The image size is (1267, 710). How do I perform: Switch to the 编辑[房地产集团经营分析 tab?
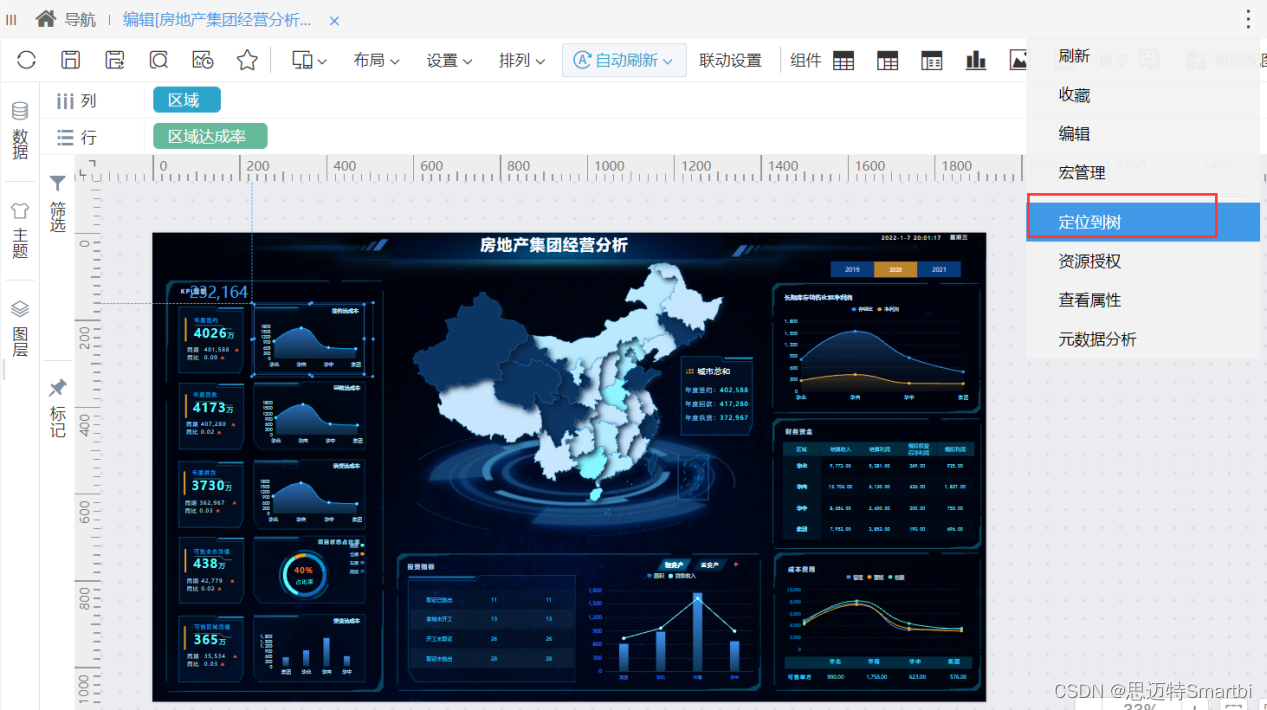219,20
